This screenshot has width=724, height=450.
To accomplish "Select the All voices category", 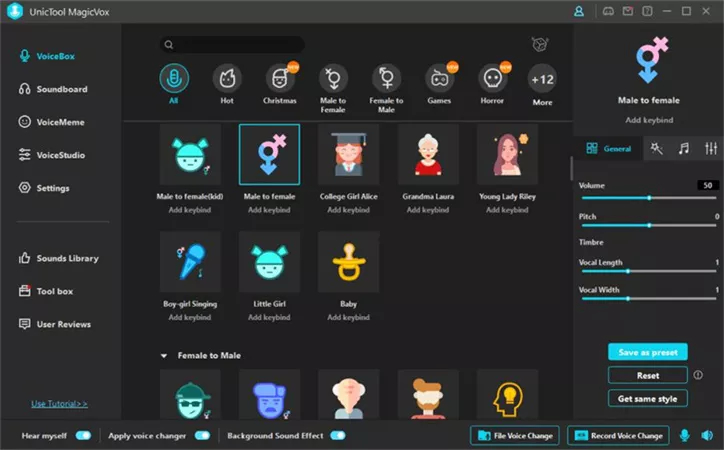I will (174, 78).
